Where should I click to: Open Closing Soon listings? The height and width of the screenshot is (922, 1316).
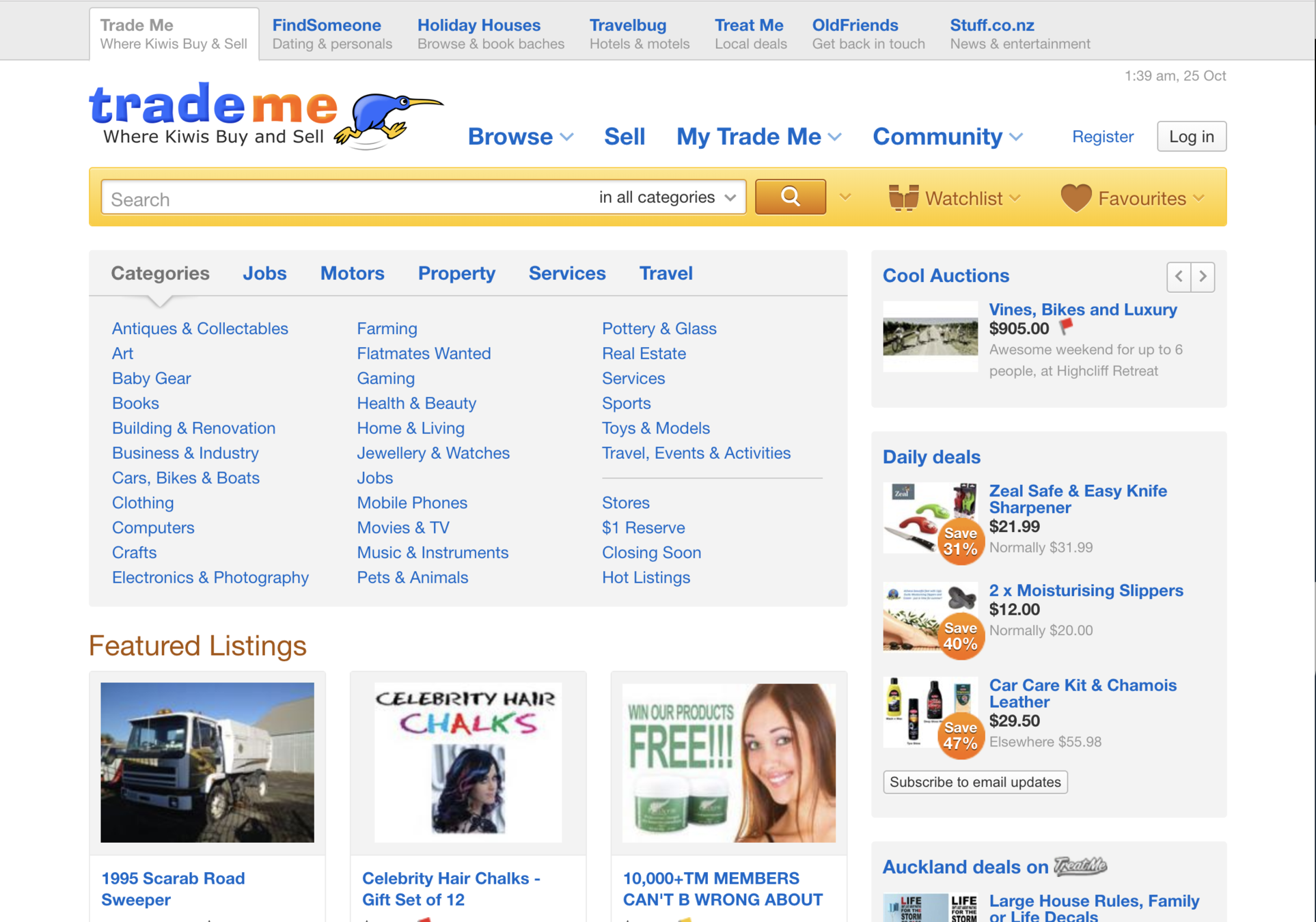[x=652, y=553]
